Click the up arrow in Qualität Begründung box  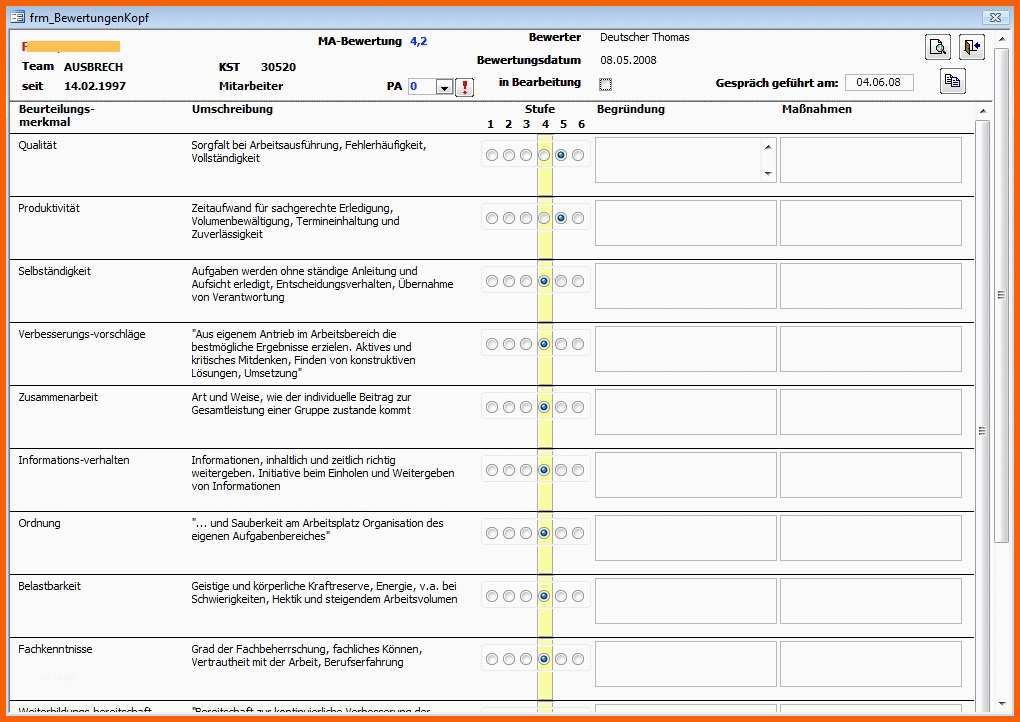click(768, 147)
